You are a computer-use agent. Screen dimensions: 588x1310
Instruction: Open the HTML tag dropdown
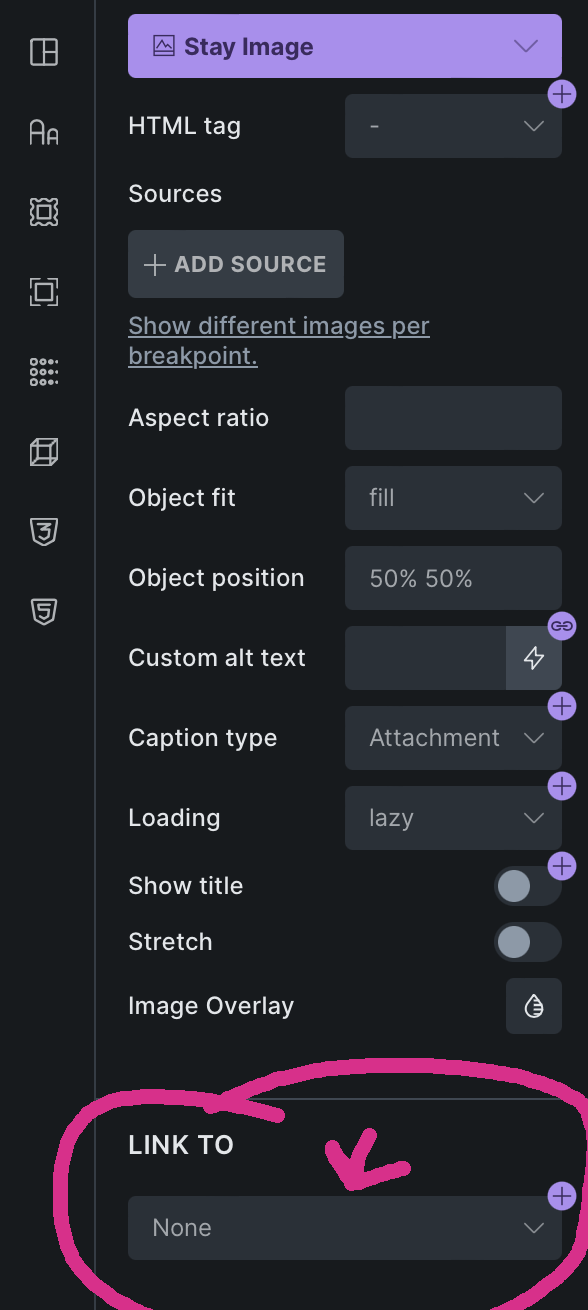click(x=453, y=126)
